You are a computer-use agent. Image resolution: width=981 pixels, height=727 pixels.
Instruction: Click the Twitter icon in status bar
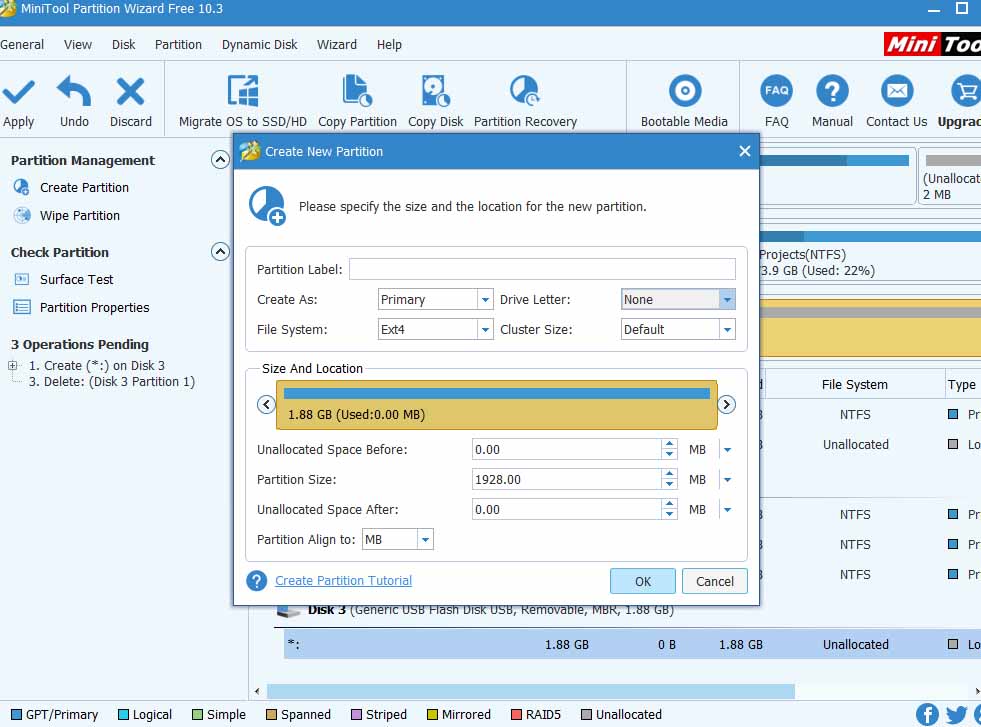click(x=956, y=714)
